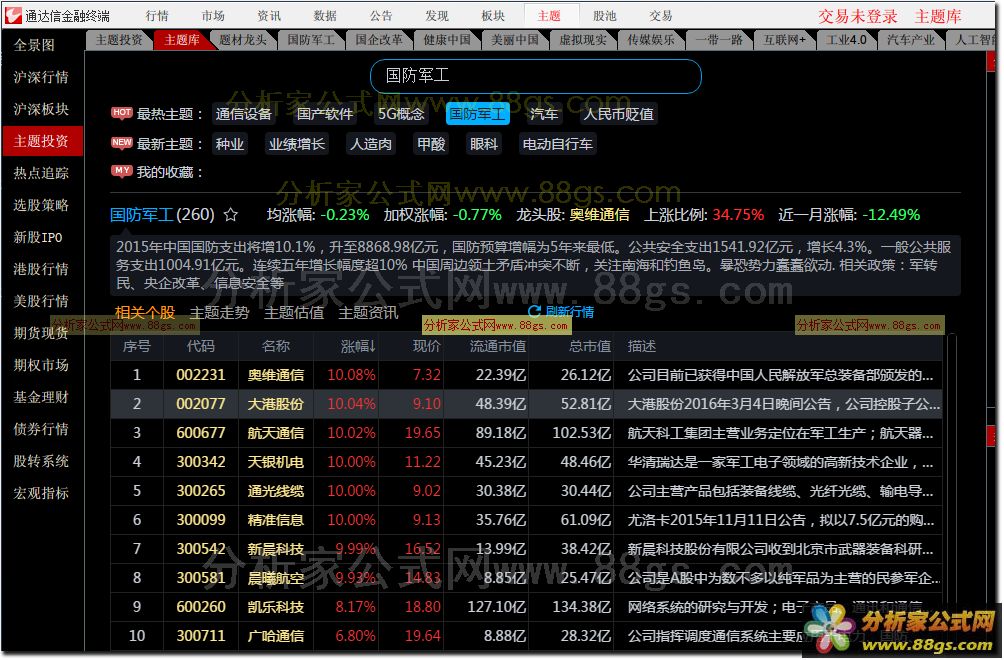1004x660 pixels.
Task: Open the 交易 menu
Action: (x=660, y=15)
